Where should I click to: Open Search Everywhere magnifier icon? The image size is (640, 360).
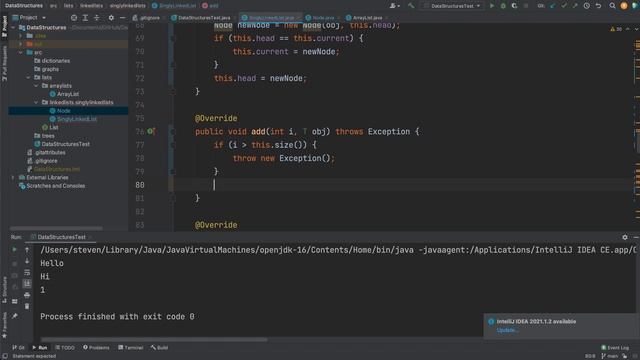tap(613, 6)
